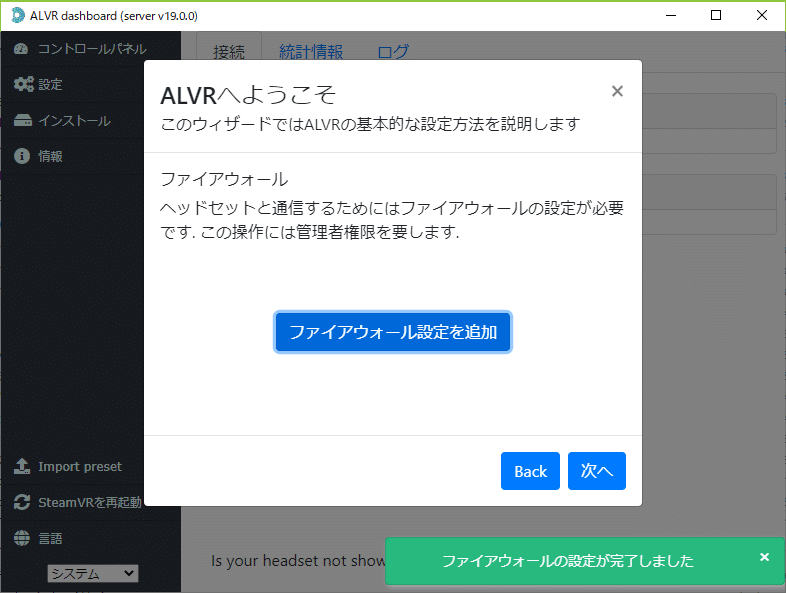Click the install drive icon in sidebar
Viewport: 786px width, 593px height.
(x=23, y=120)
